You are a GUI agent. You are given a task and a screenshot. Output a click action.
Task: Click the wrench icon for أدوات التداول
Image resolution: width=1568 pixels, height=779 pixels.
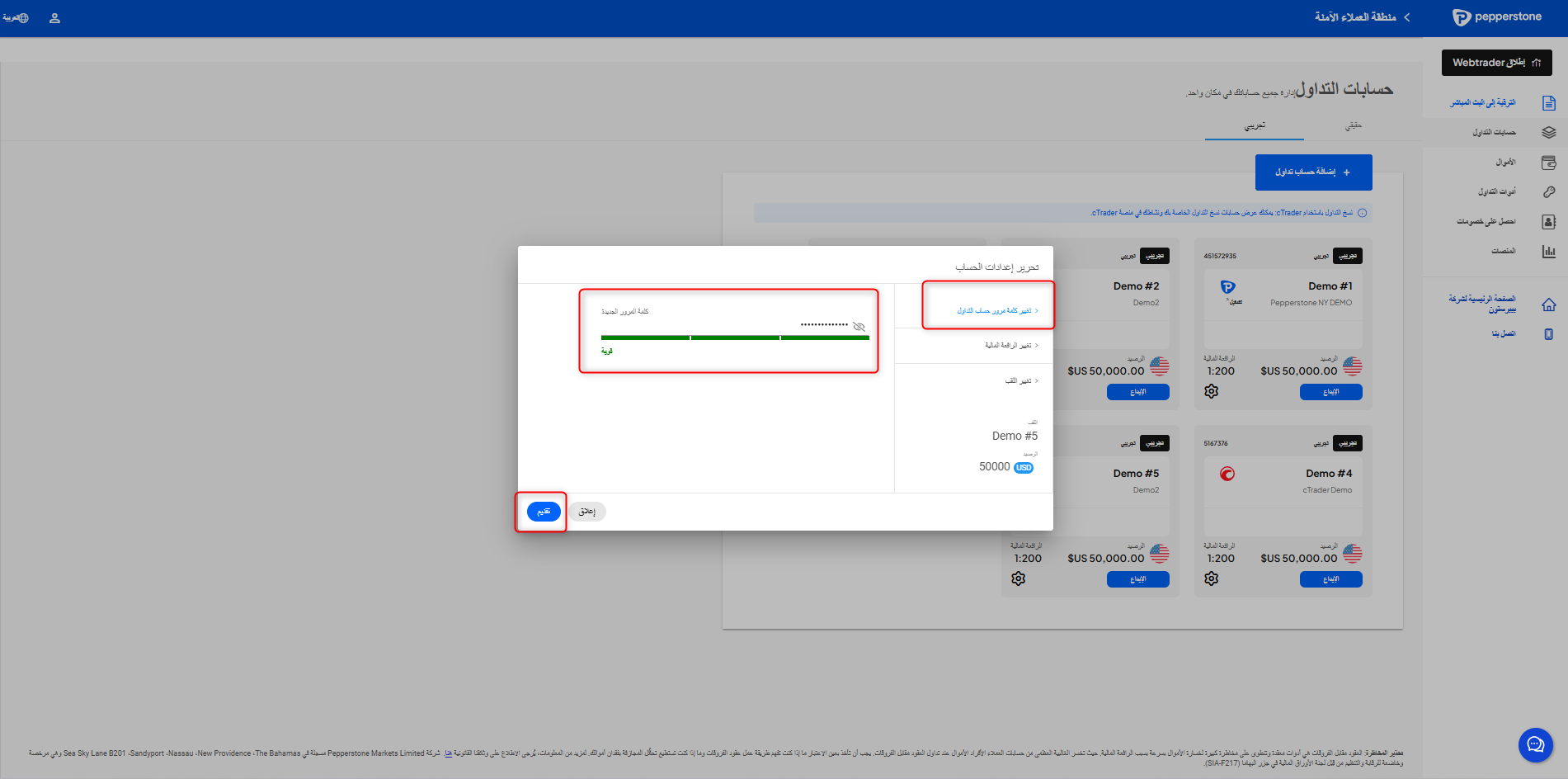tap(1549, 192)
